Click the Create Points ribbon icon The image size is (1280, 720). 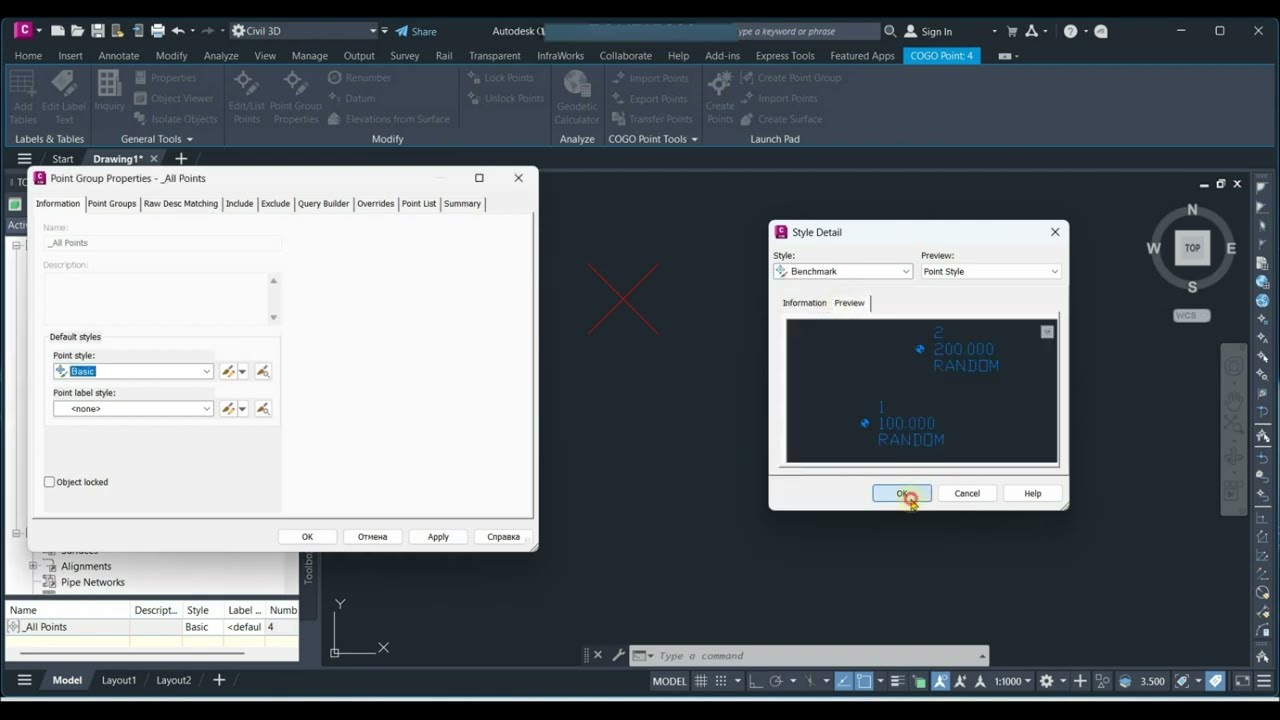tap(720, 98)
